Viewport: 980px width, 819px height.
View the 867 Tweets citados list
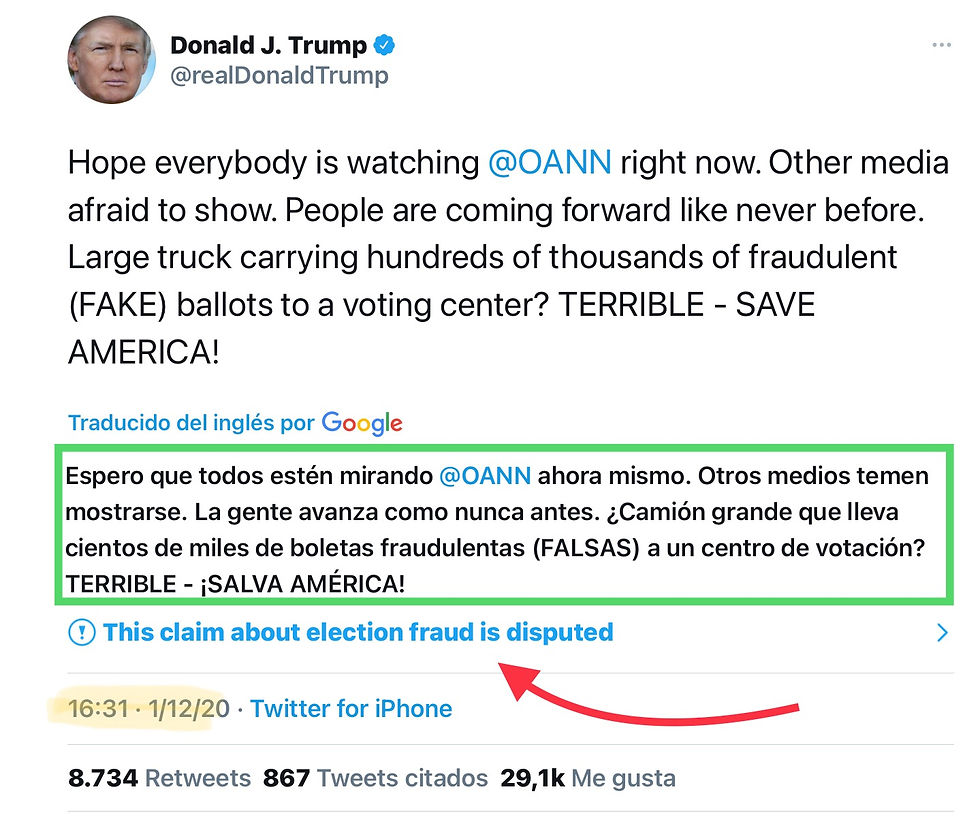point(375,777)
